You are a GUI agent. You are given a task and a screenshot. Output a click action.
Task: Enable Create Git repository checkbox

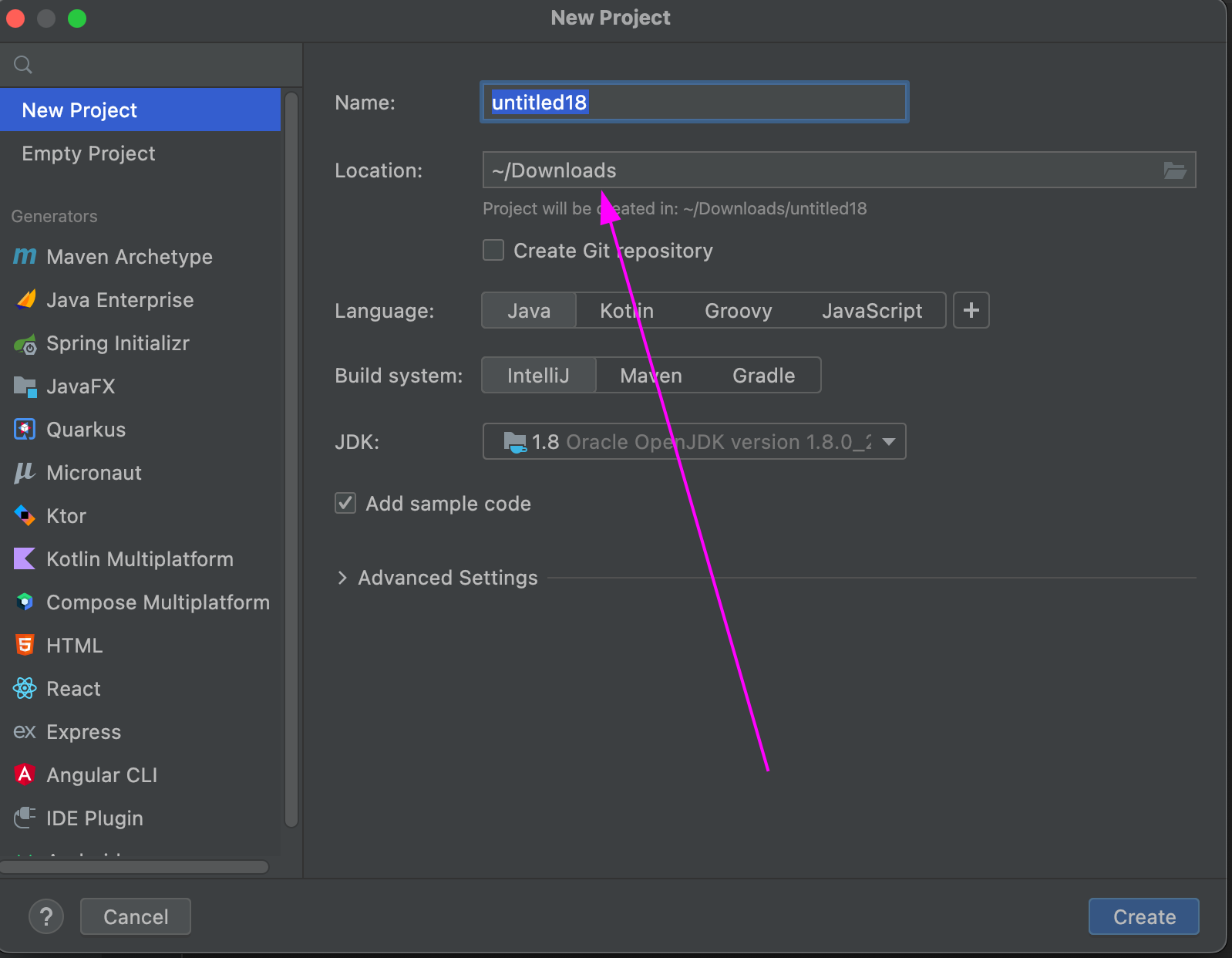pyautogui.click(x=493, y=250)
